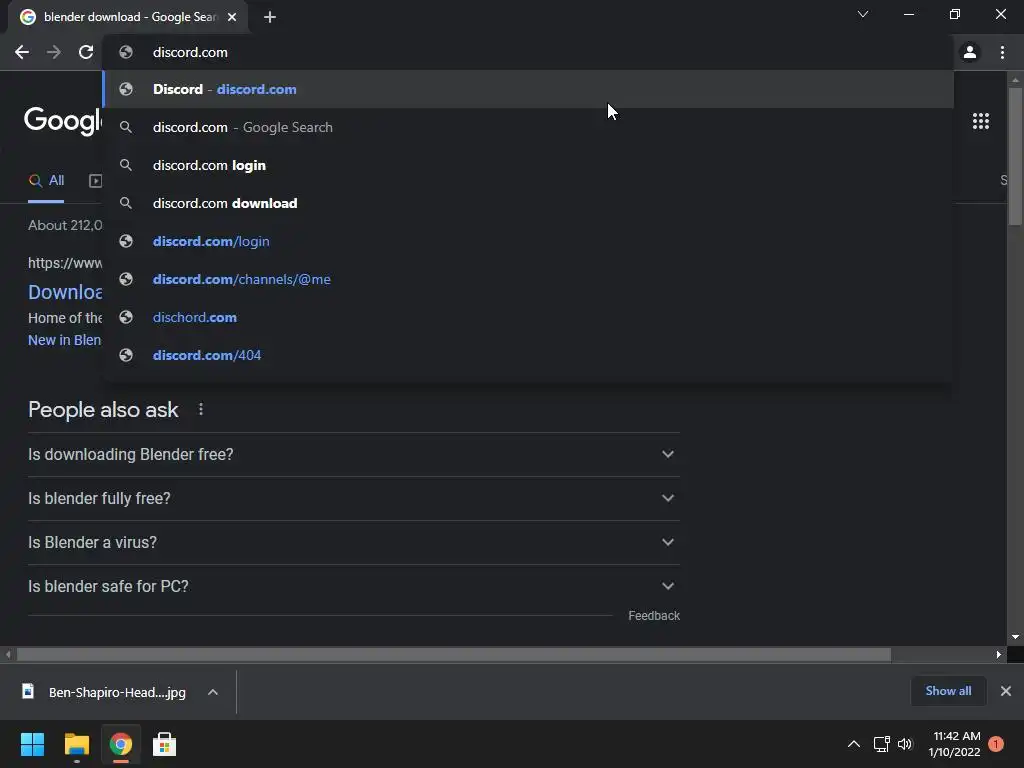Click the Chrome taskbar icon
Screen dimensions: 1024x768
tap(120, 744)
